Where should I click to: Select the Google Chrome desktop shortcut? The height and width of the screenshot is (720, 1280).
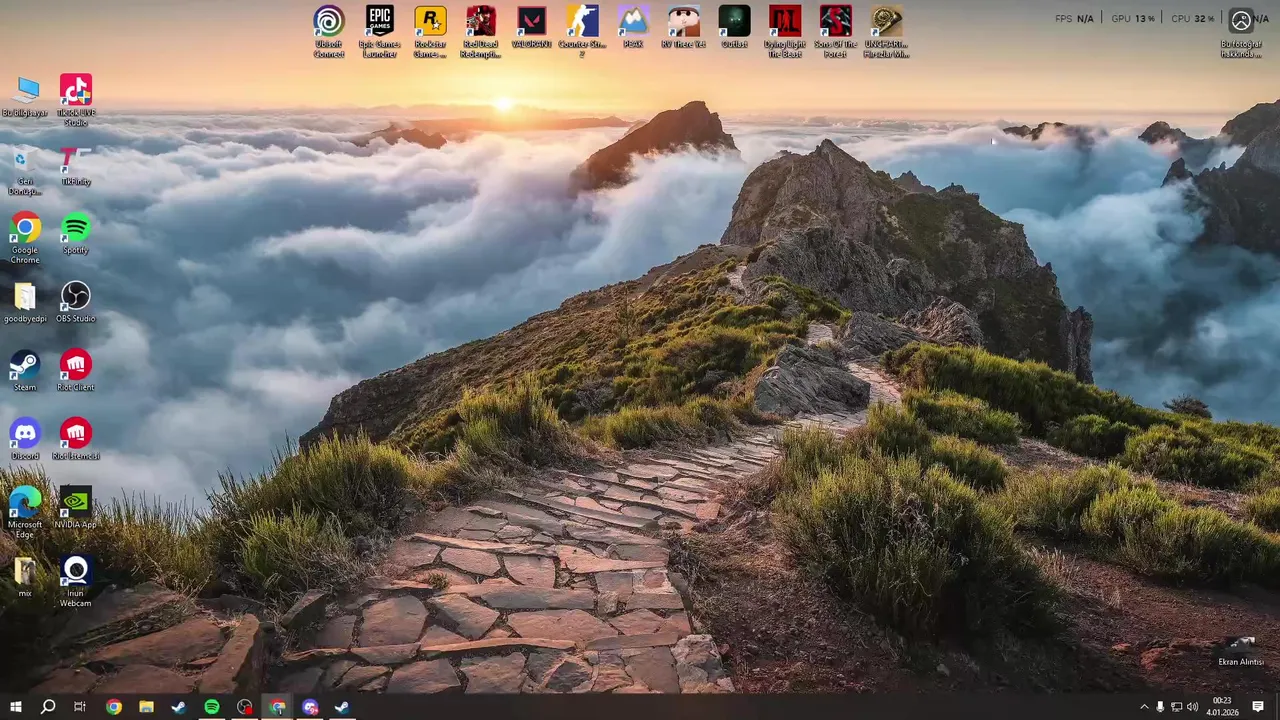click(25, 239)
